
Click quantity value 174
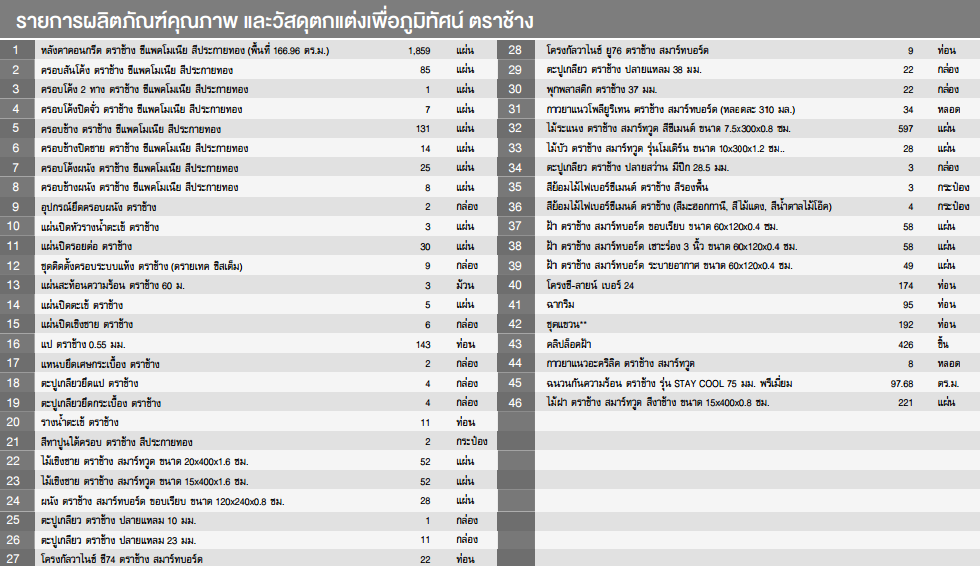pyautogui.click(x=905, y=285)
